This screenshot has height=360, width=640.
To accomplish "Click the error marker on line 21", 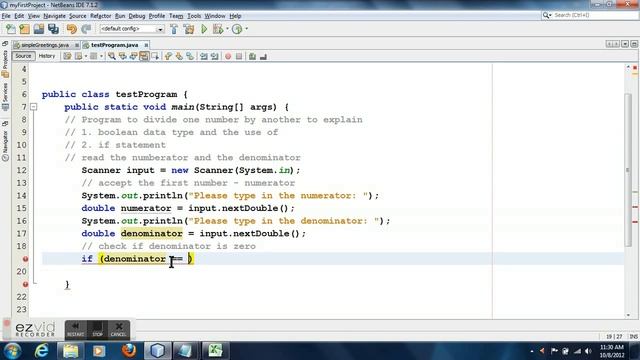I will point(25,284).
